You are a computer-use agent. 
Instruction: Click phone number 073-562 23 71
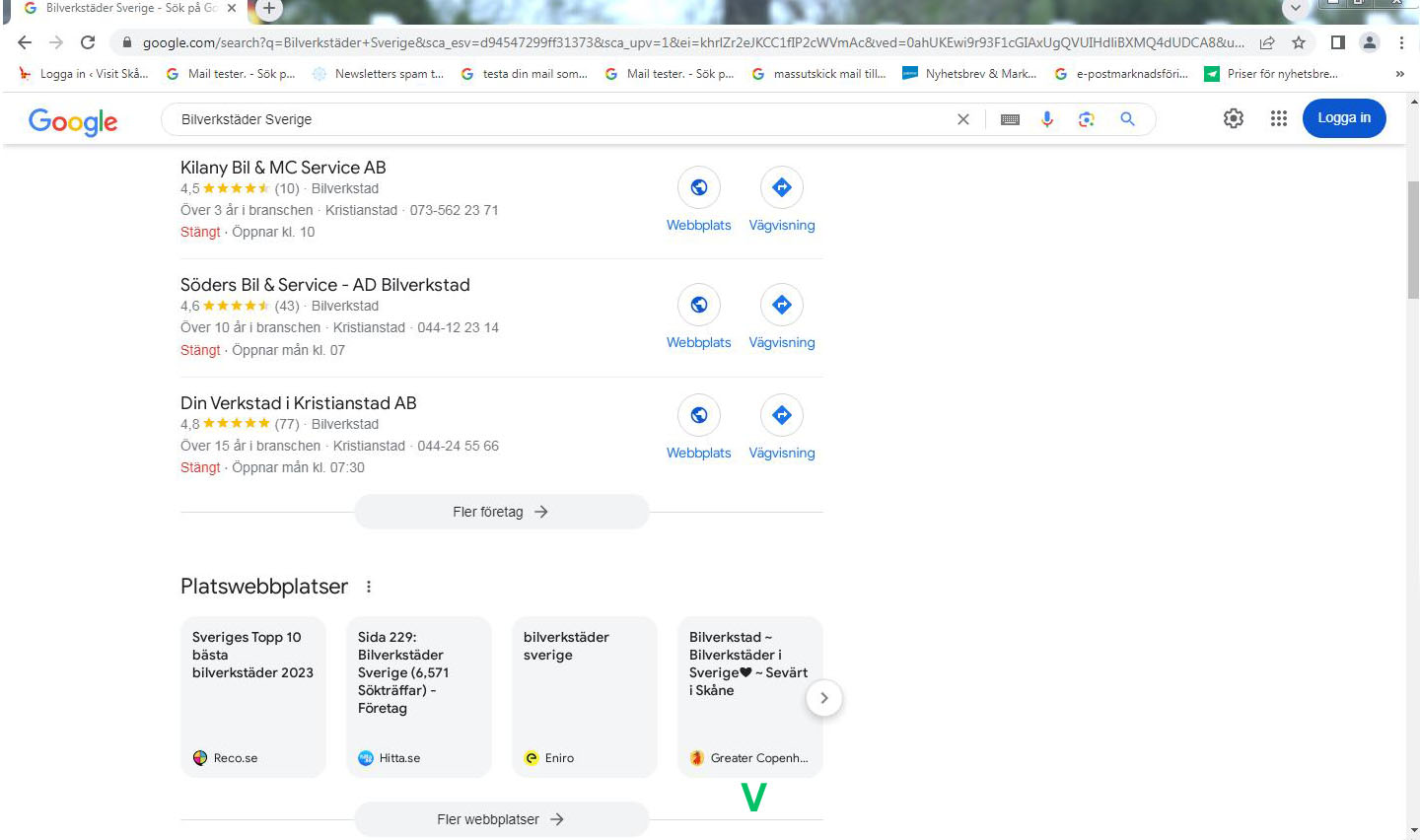click(x=454, y=210)
